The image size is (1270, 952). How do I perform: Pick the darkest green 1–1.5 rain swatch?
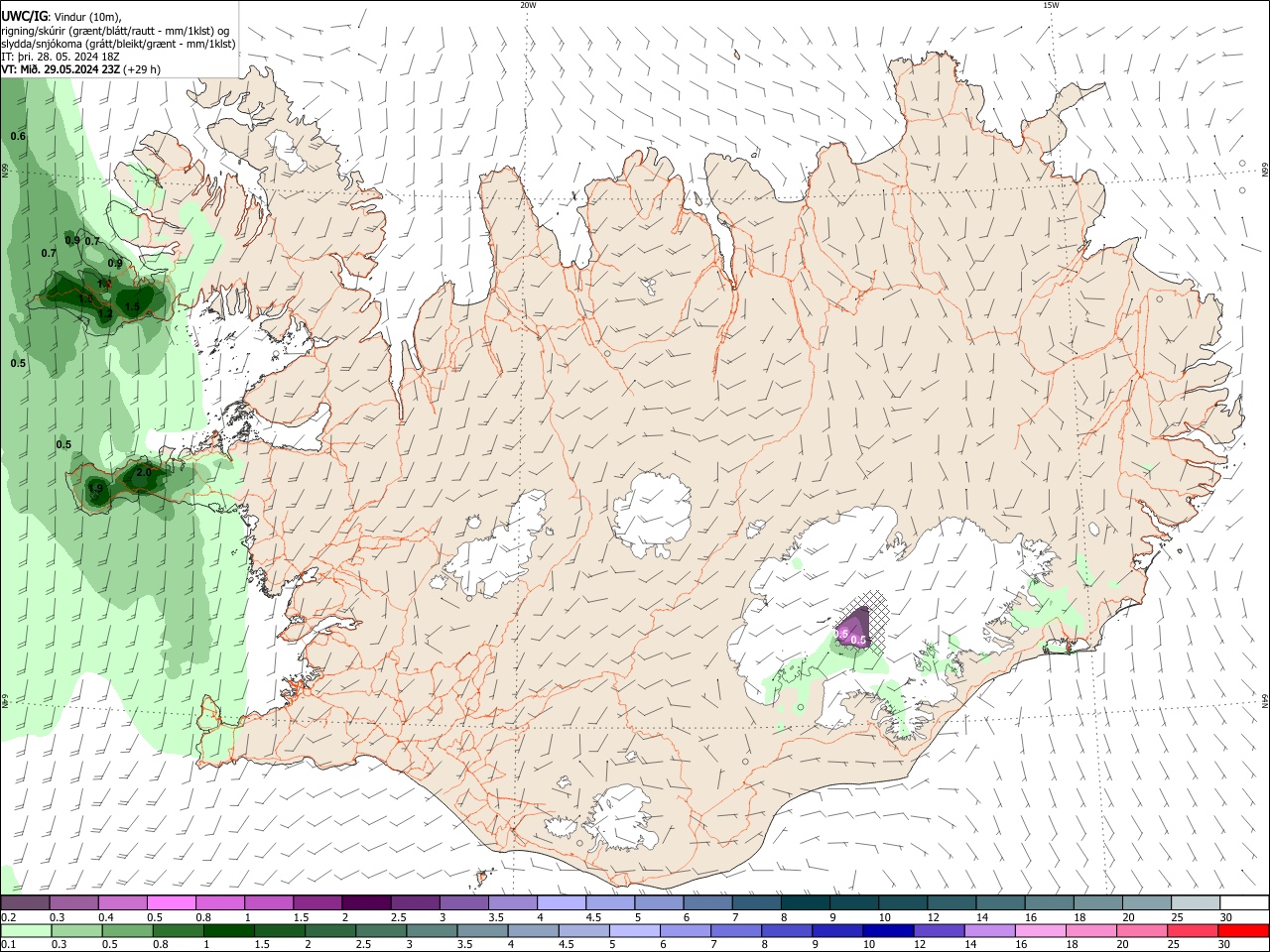(228, 930)
